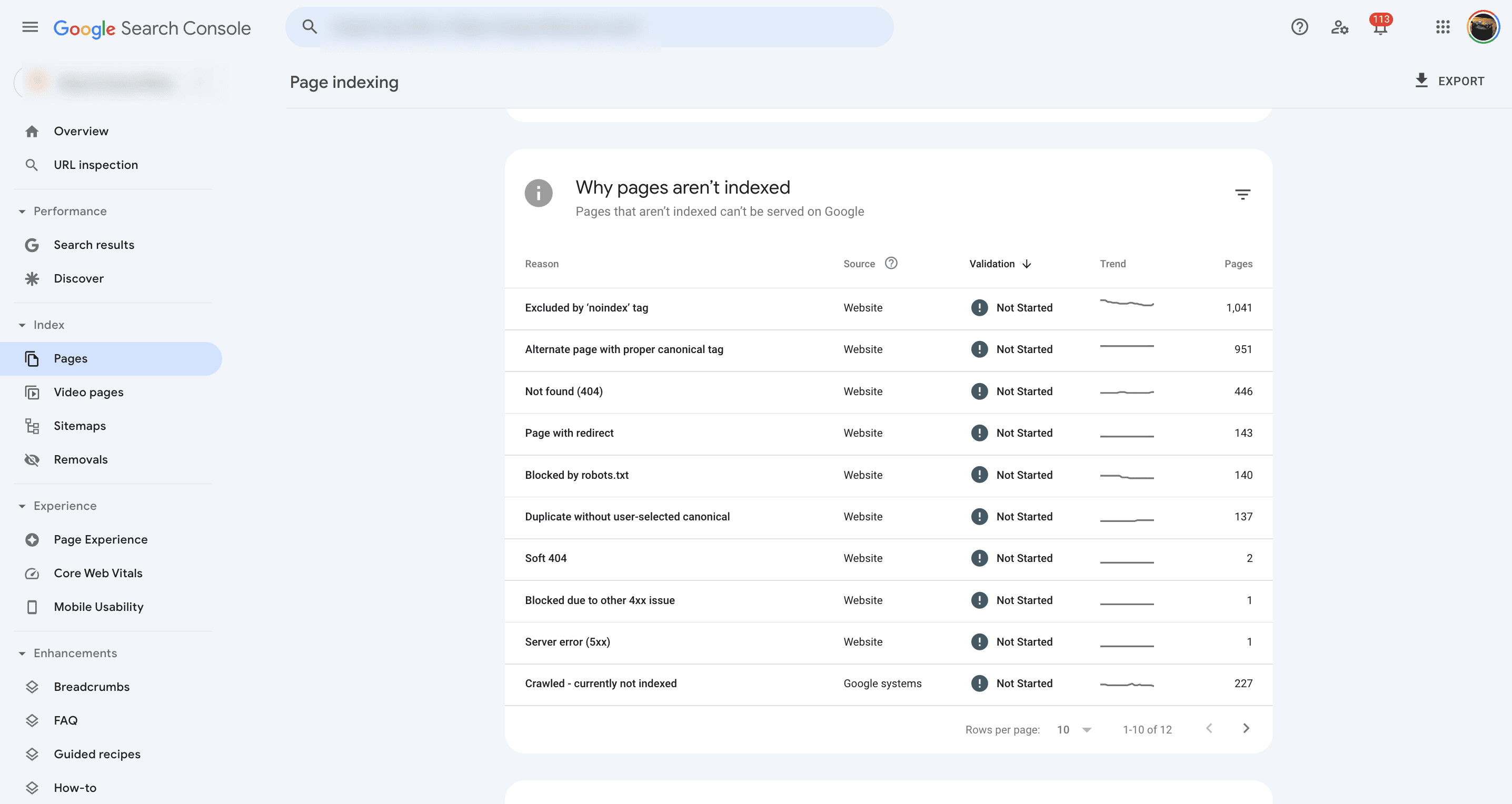Image resolution: width=1512 pixels, height=804 pixels.
Task: Open the Crawled - currently not indexed report
Action: coord(601,683)
